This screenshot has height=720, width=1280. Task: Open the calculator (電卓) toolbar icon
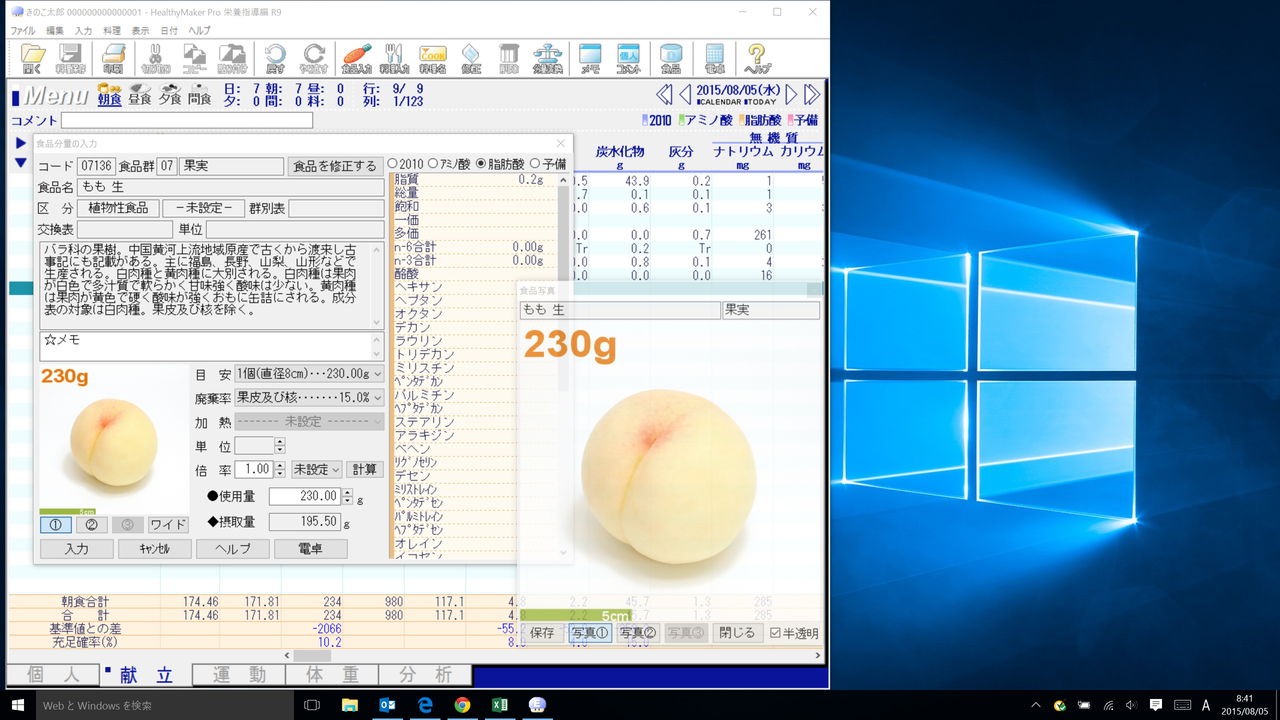tap(714, 59)
